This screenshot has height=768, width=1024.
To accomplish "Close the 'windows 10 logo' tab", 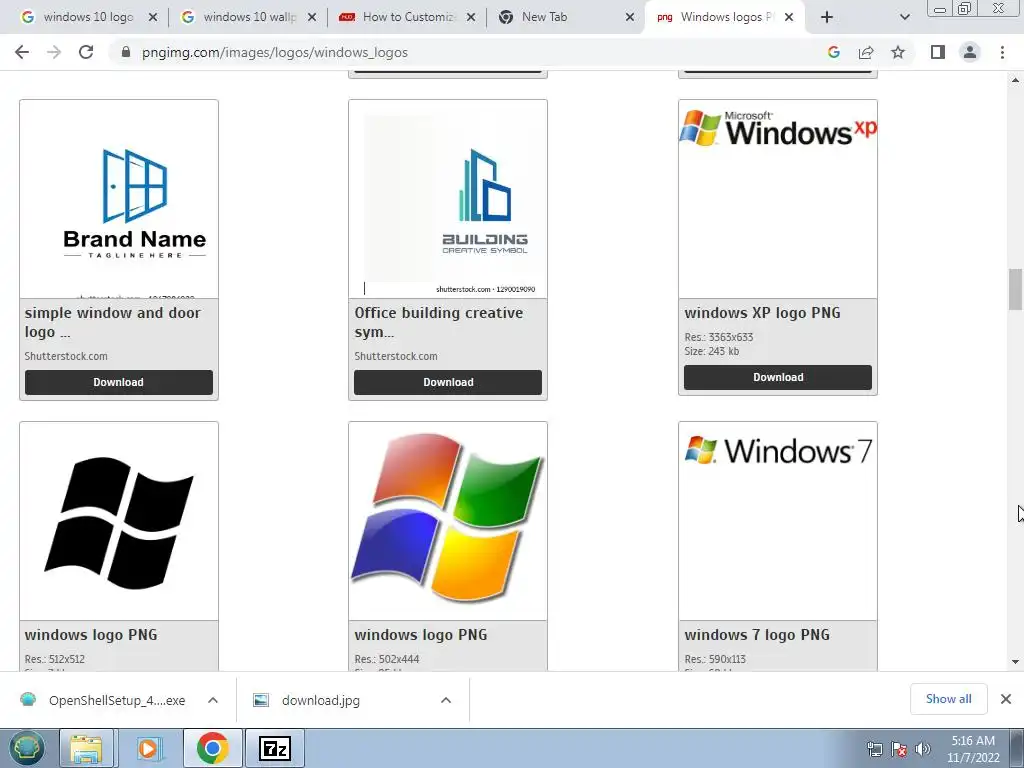I will pyautogui.click(x=153, y=18).
